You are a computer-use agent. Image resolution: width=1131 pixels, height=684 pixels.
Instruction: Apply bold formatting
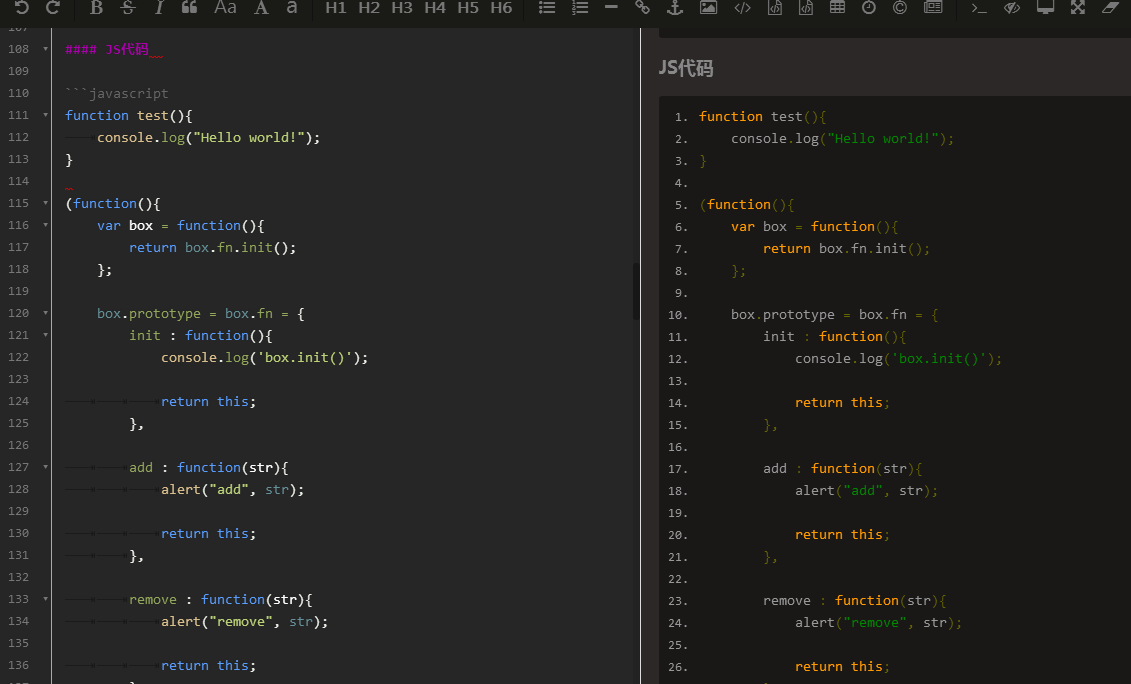[x=96, y=7]
